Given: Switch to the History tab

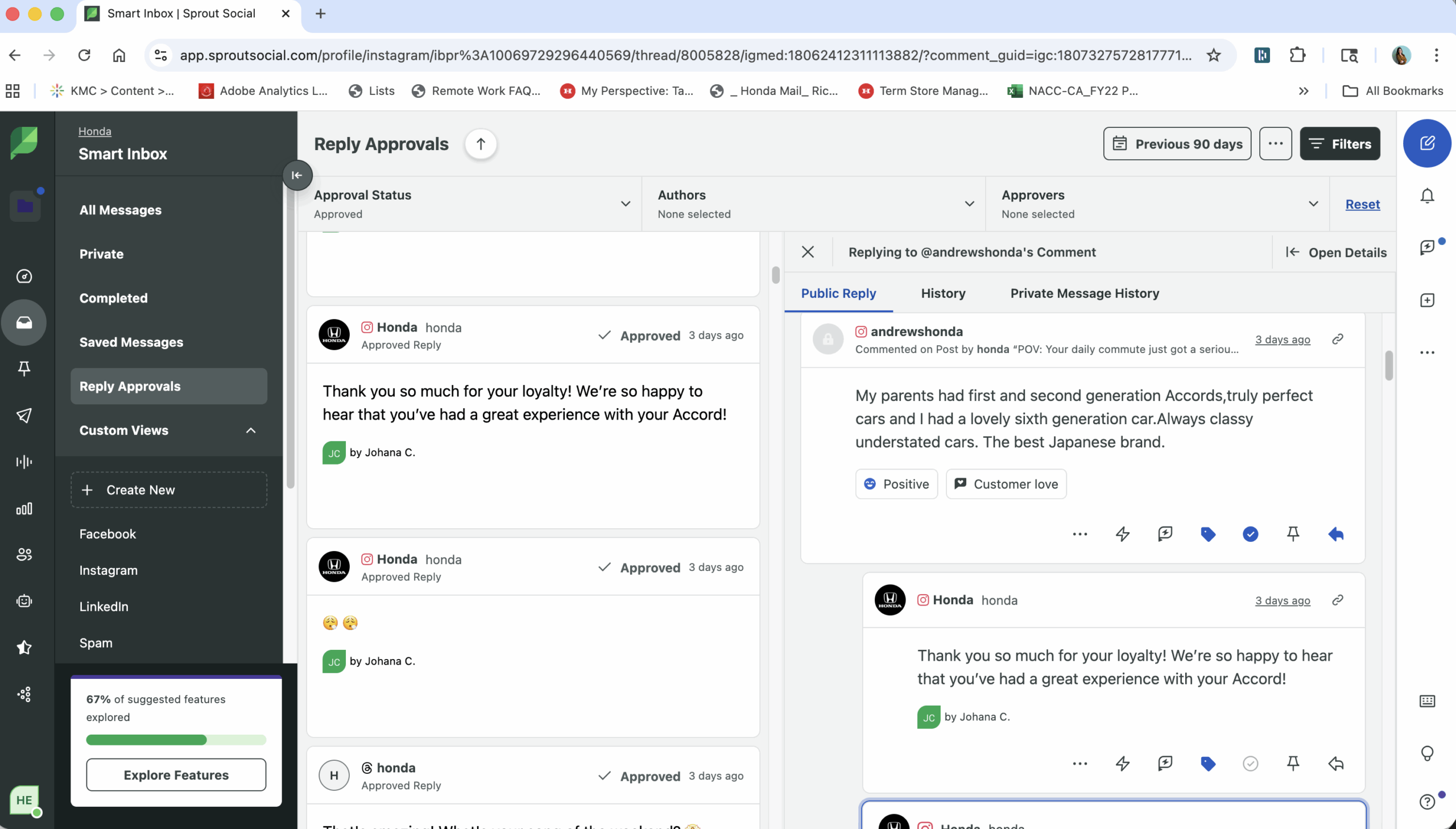Looking at the screenshot, I should tap(942, 293).
